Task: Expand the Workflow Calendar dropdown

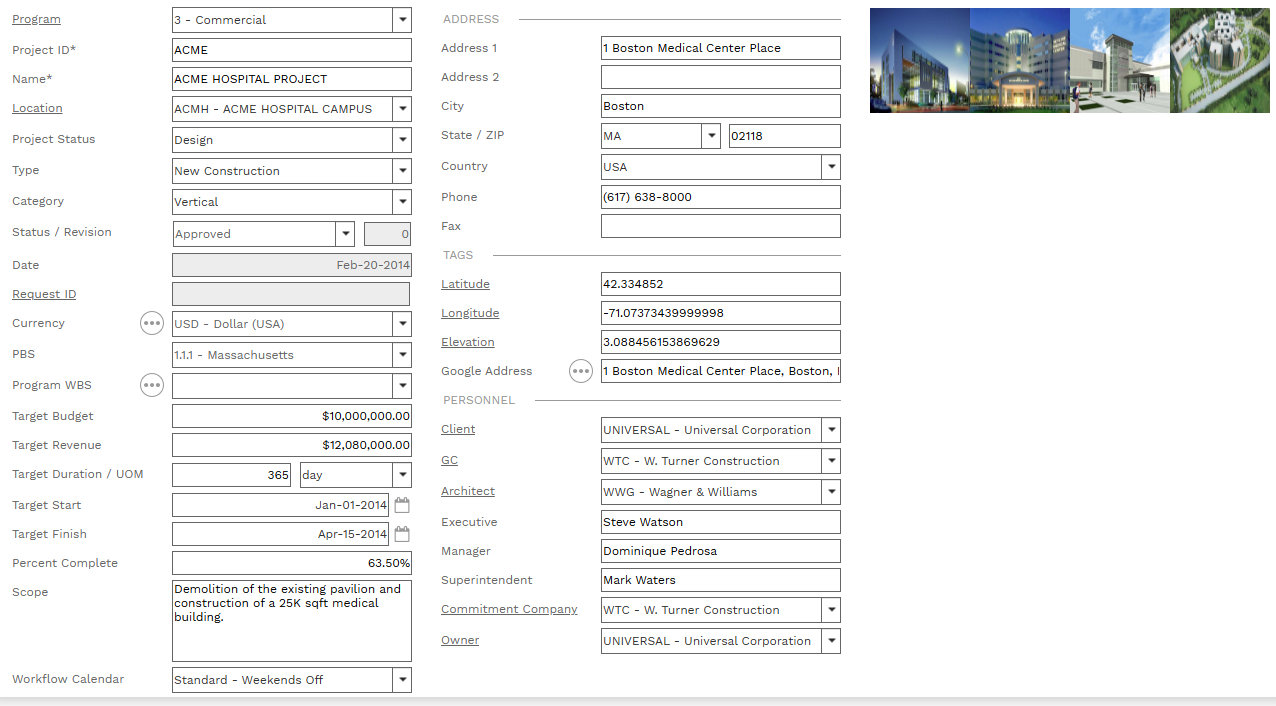Action: point(402,680)
